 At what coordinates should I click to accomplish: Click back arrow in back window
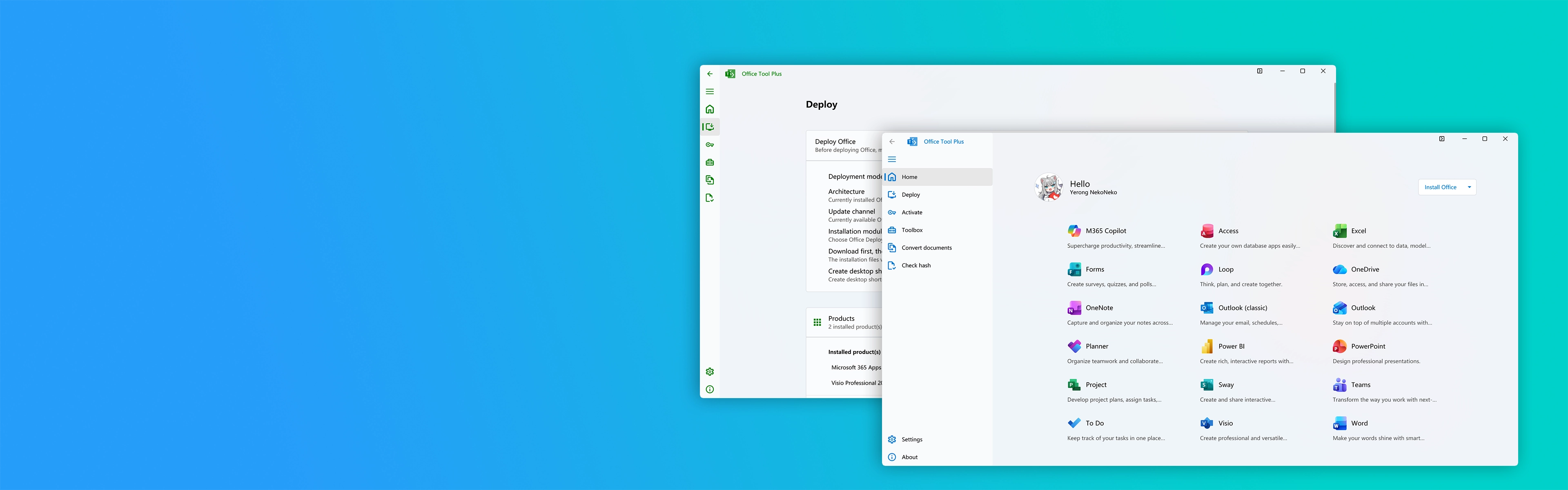[710, 73]
